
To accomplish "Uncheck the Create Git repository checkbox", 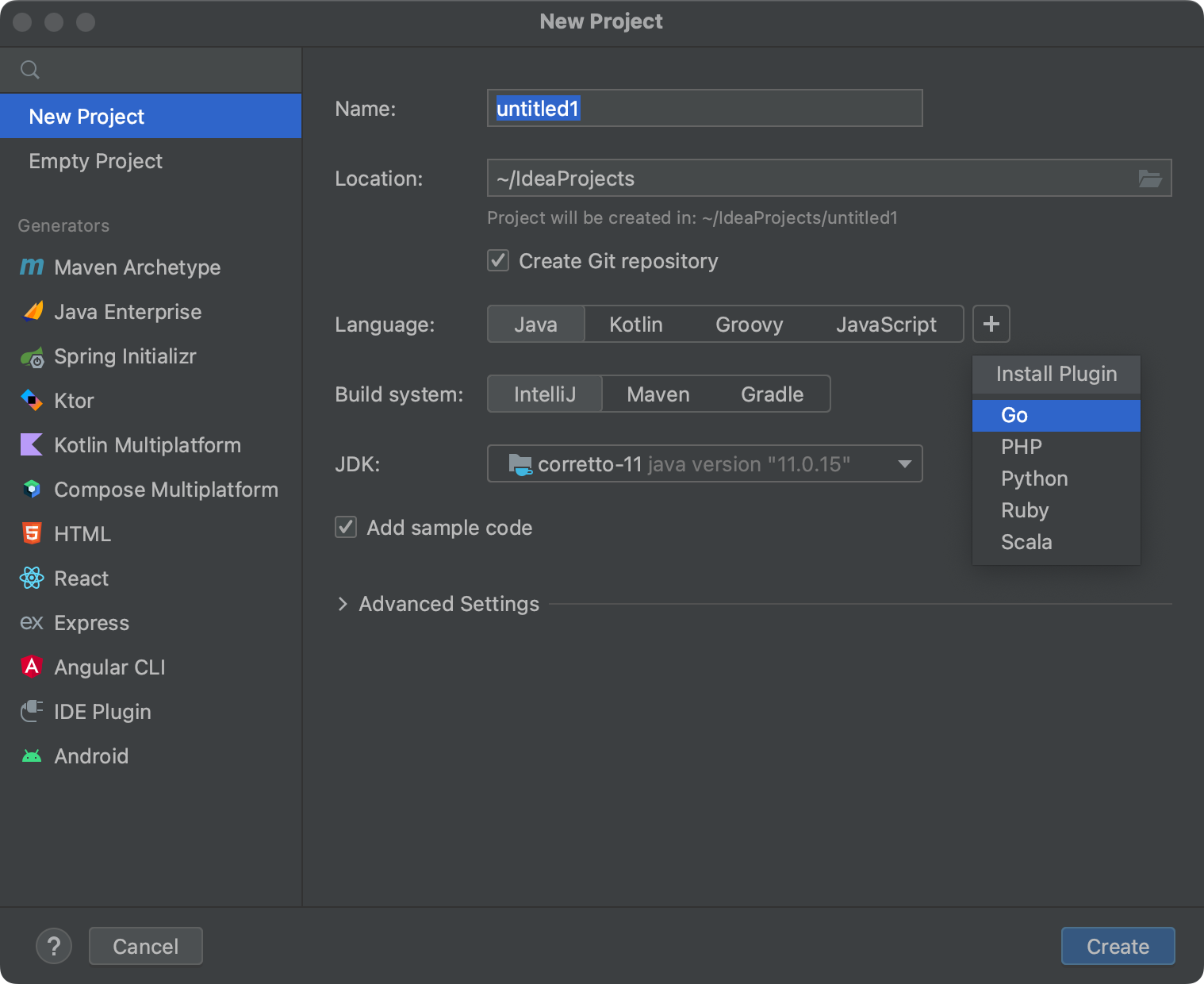I will coord(498,260).
